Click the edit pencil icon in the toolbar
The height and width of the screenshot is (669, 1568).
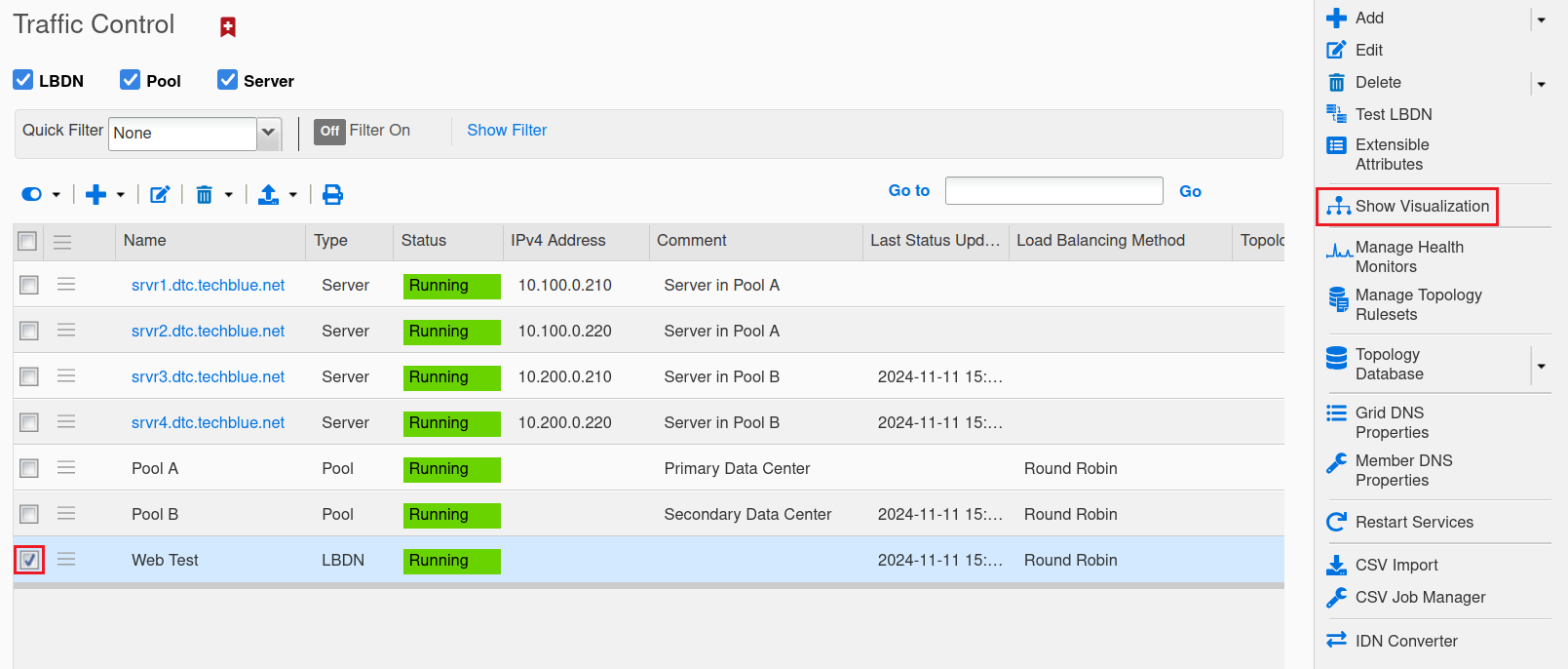[x=160, y=195]
